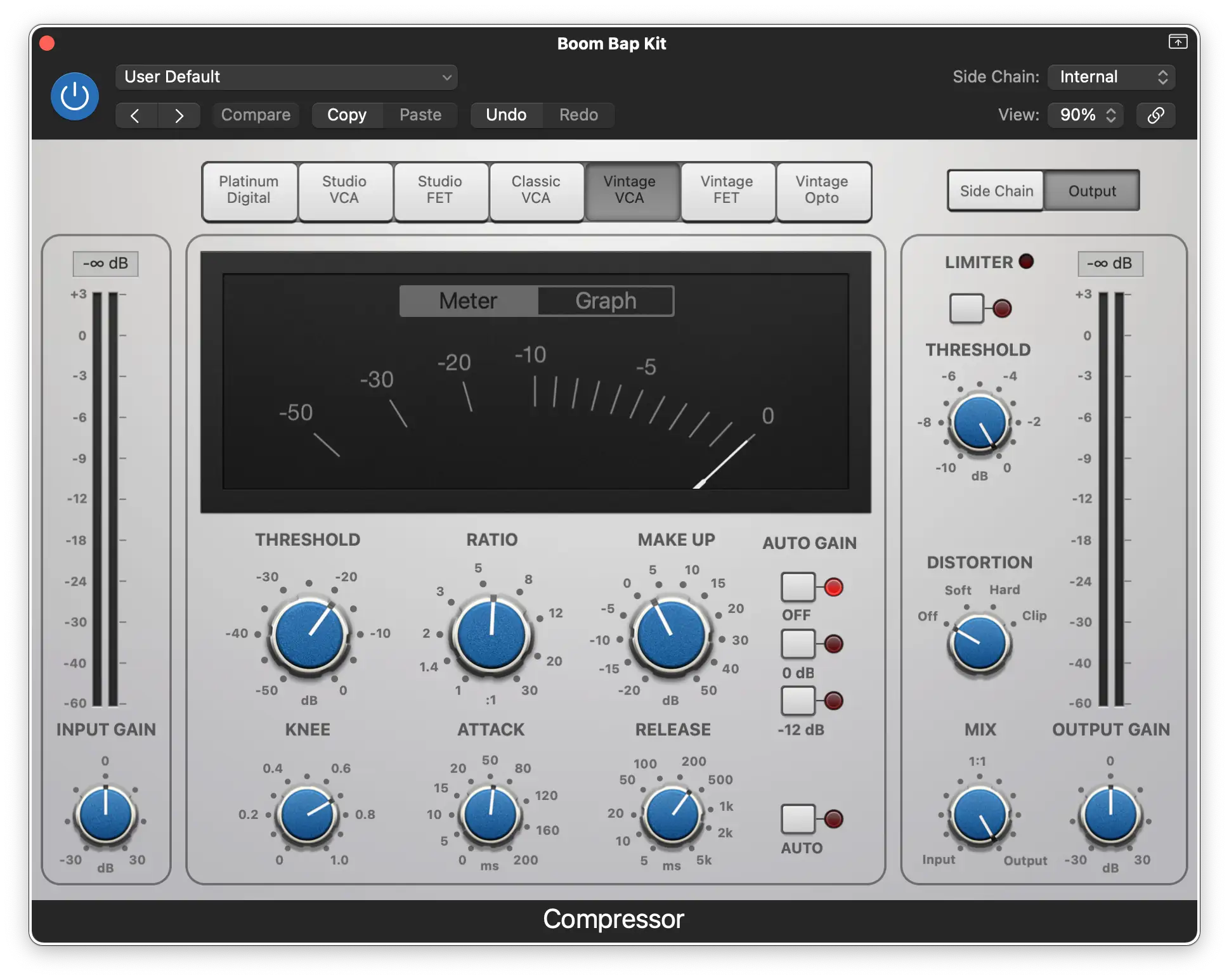1229x980 pixels.
Task: Open the Side Chain Internal dropdown
Action: click(x=1111, y=77)
